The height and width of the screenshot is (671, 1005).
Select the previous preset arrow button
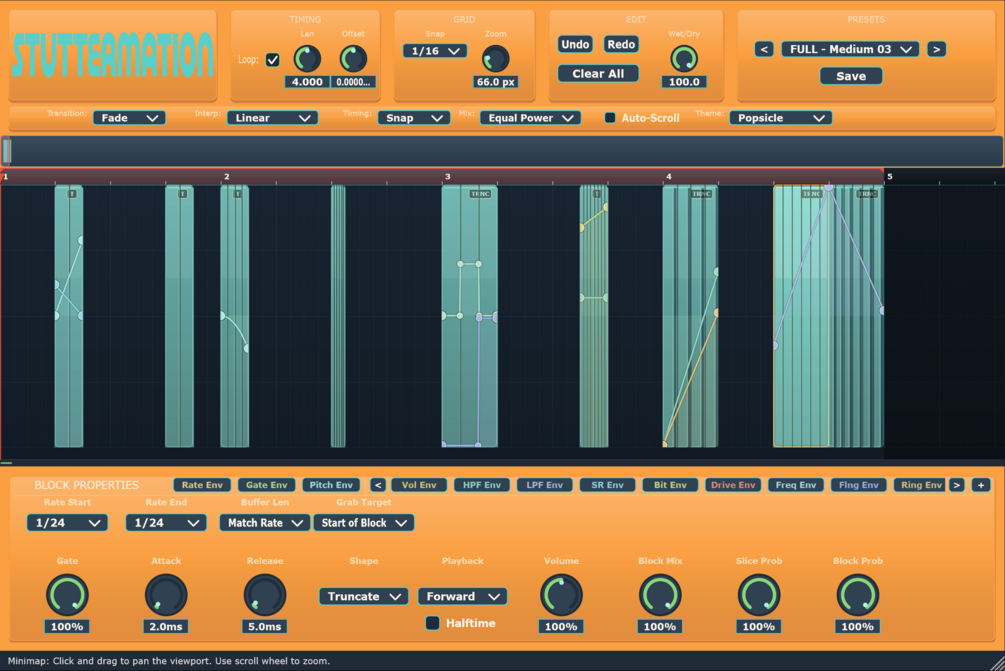coord(763,49)
